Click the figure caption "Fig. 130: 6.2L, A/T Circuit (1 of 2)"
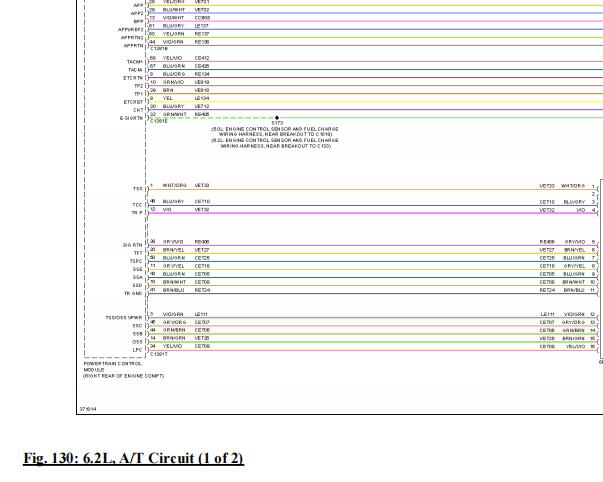Image resolution: width=603 pixels, height=482 pixels. (133, 458)
